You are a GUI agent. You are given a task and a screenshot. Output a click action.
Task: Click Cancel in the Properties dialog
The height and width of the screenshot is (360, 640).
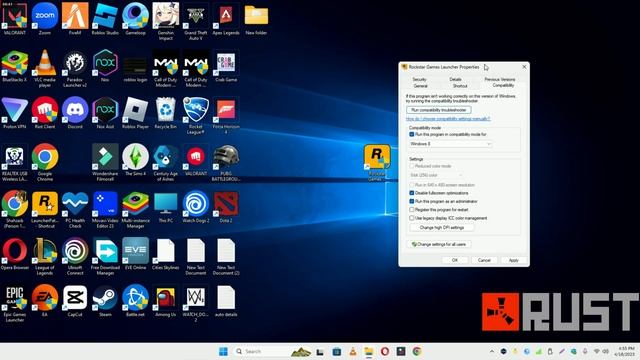484,260
